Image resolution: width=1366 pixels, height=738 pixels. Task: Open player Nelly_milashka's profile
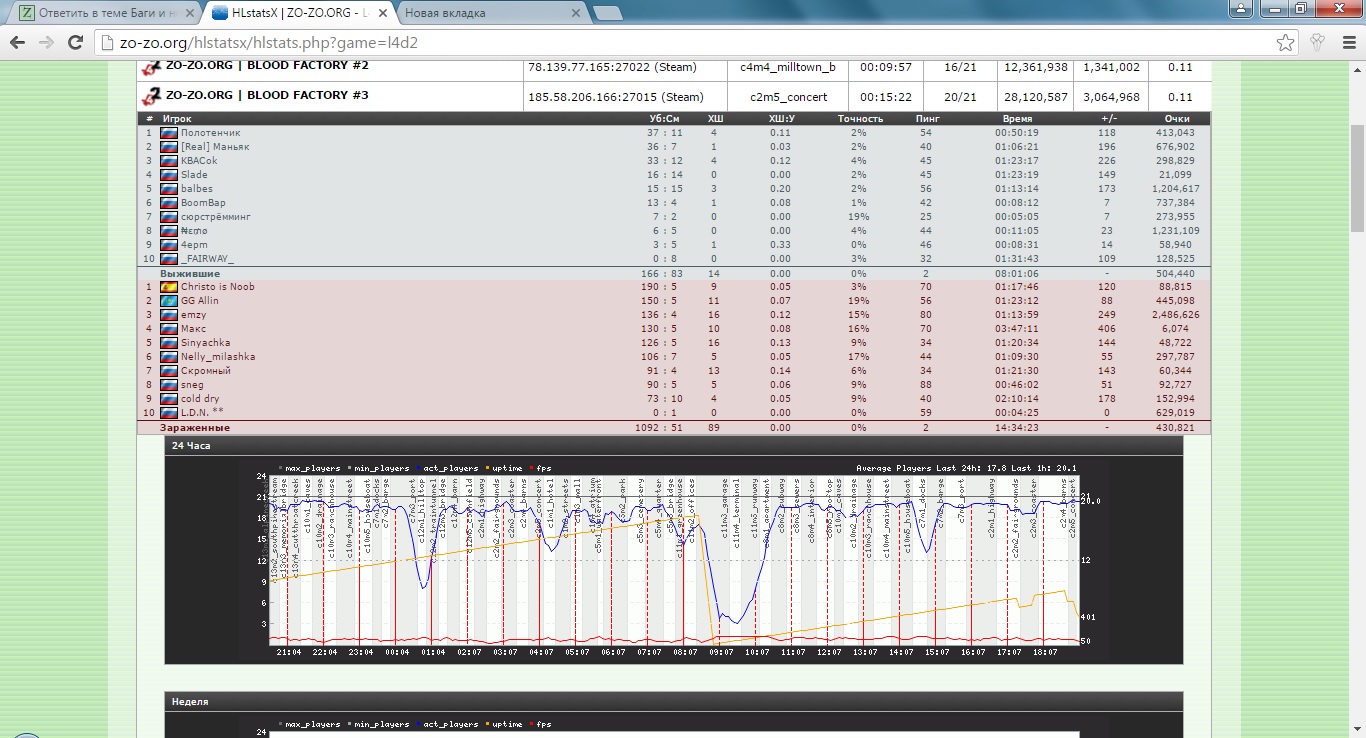coord(217,357)
